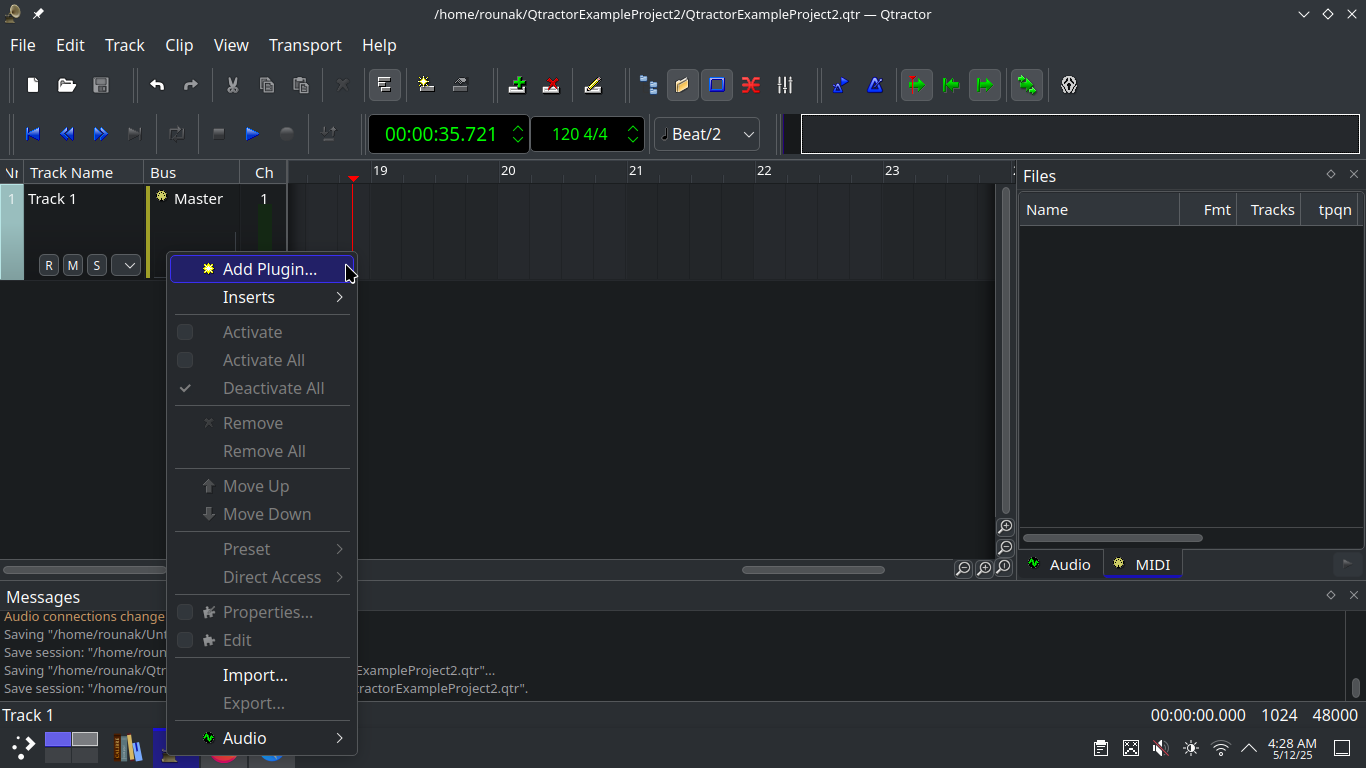
Task: Open the Transport menu
Action: coord(305,45)
